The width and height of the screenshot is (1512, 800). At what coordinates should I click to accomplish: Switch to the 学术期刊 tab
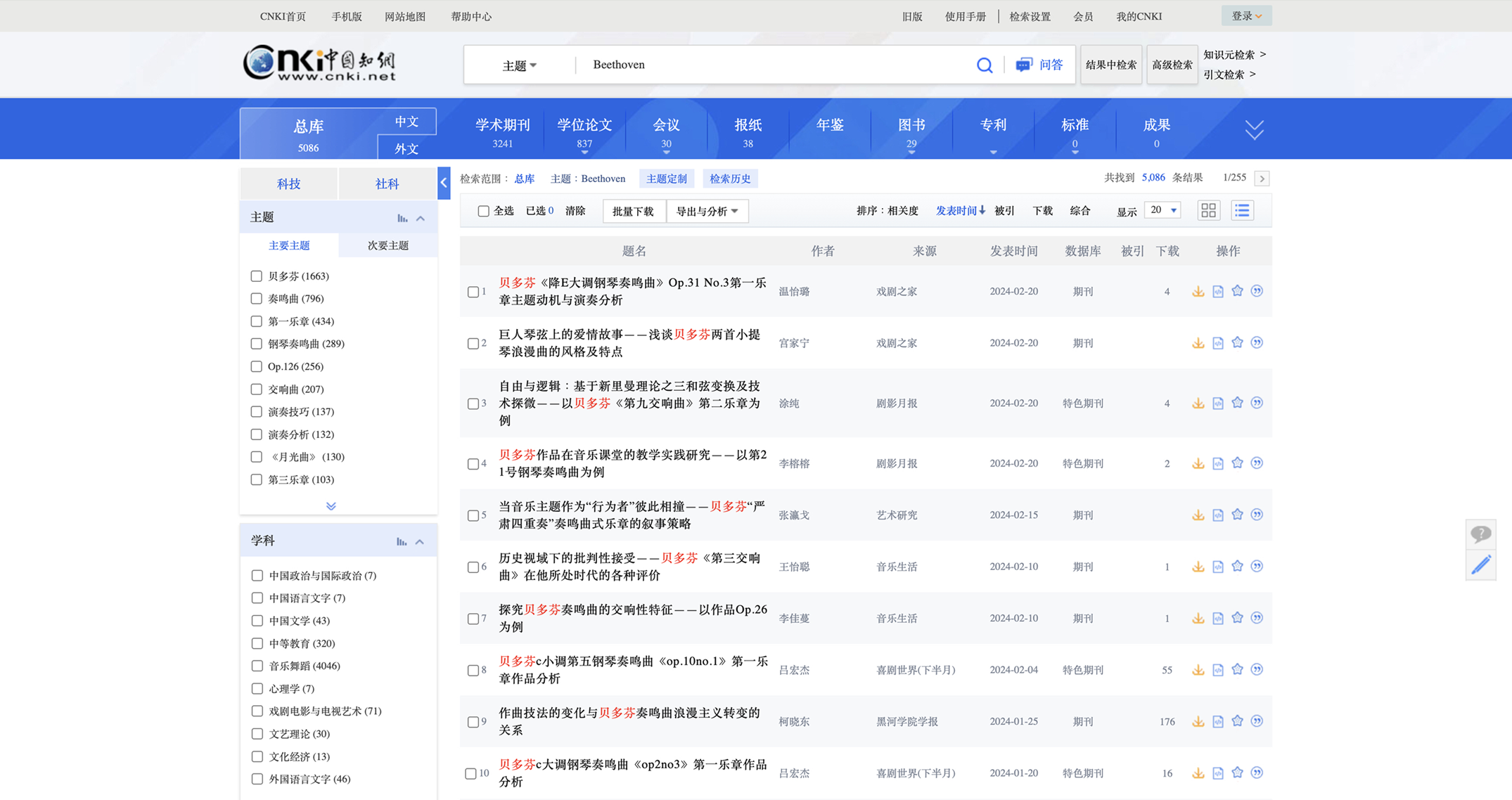[502, 132]
